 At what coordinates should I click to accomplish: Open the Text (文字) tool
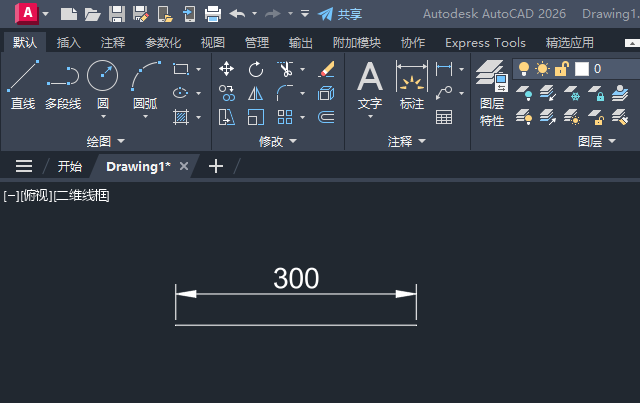370,85
